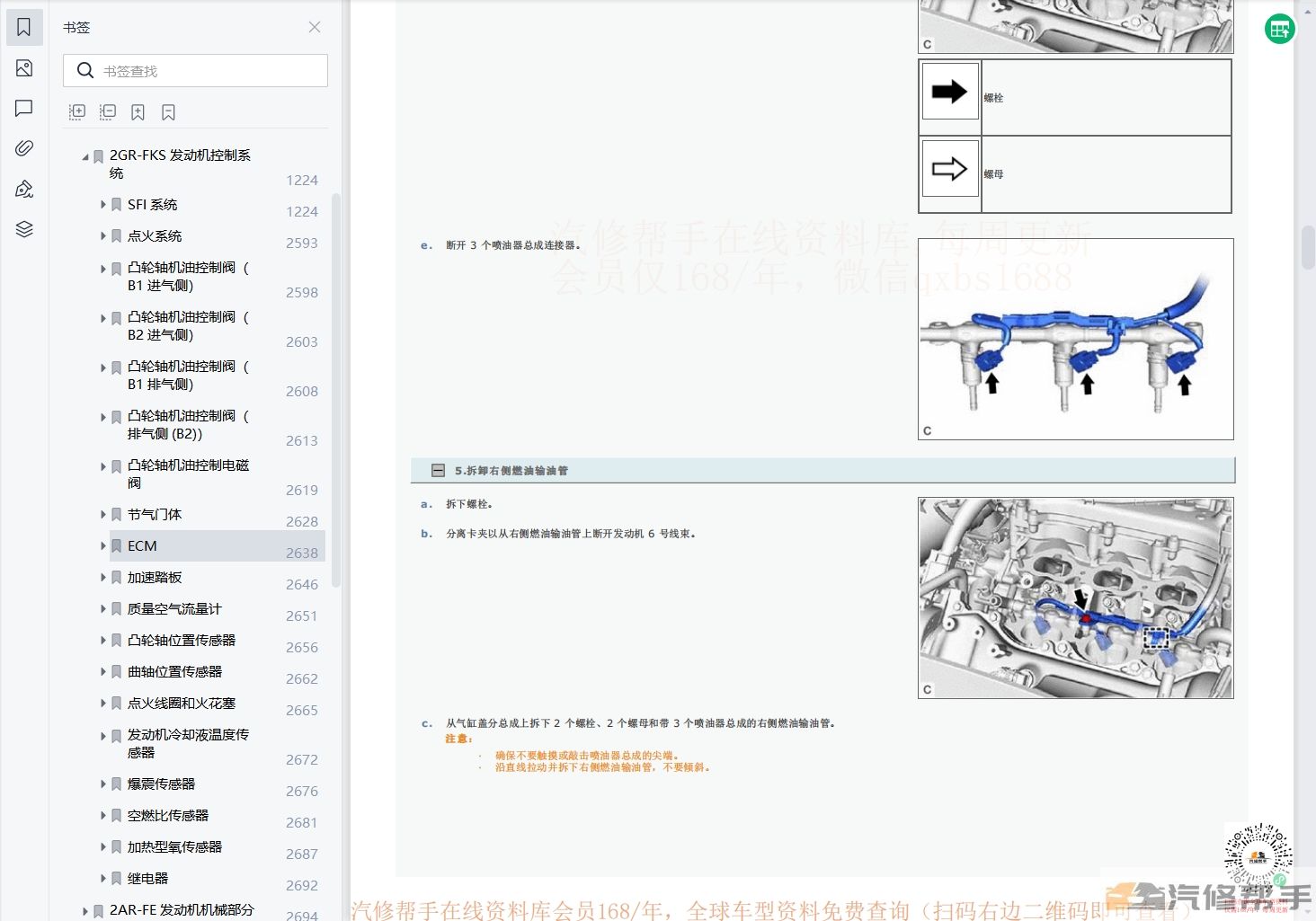Image resolution: width=1316 pixels, height=921 pixels.
Task: Go to 质量空气流量计 bookmark
Action: [174, 609]
